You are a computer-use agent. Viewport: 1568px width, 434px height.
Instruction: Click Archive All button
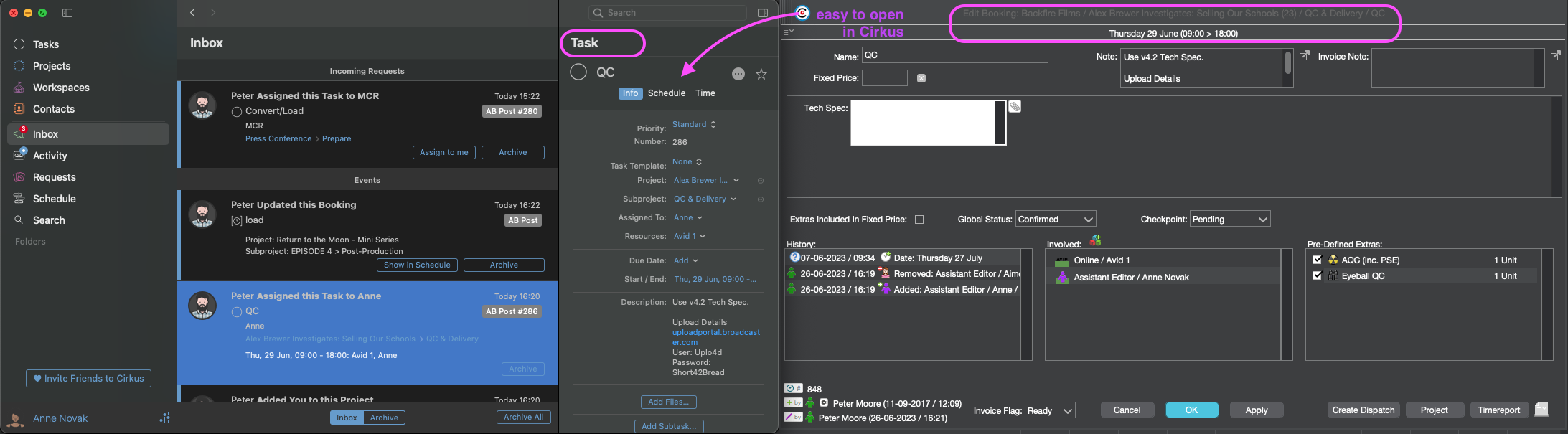[x=523, y=417]
